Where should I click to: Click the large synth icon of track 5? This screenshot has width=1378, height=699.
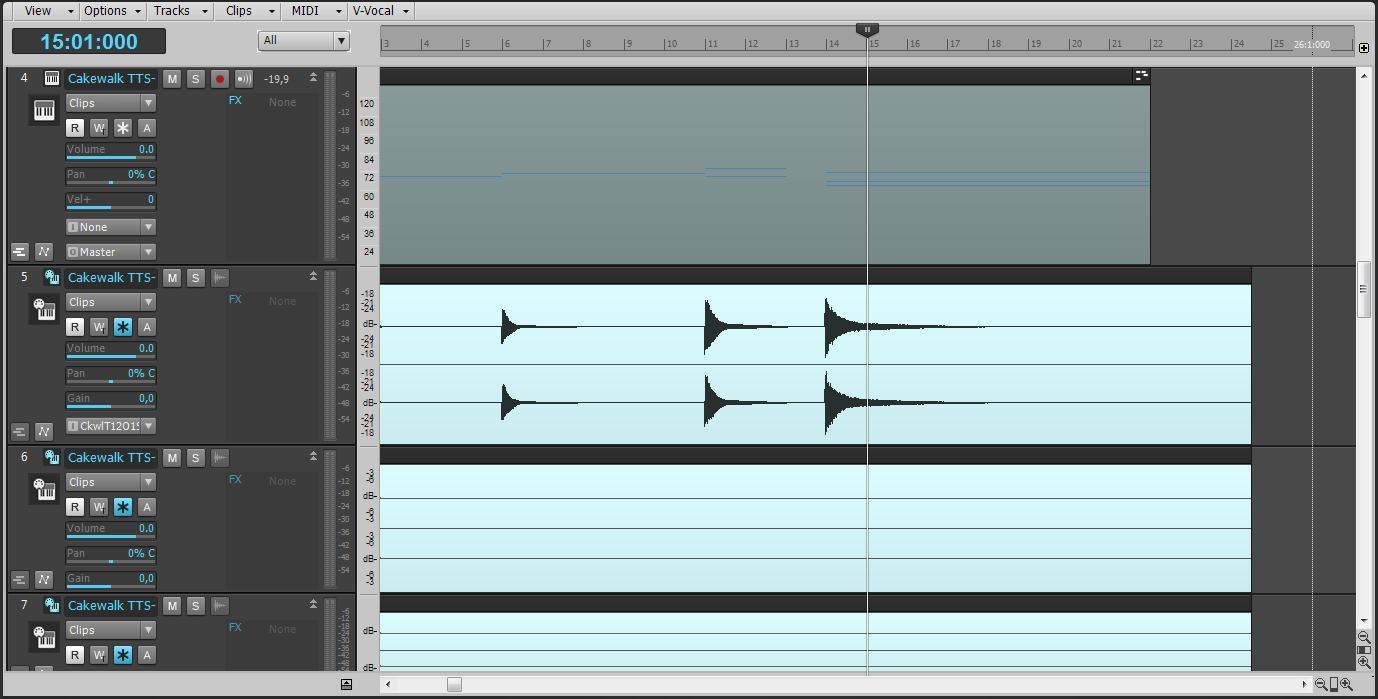point(44,310)
